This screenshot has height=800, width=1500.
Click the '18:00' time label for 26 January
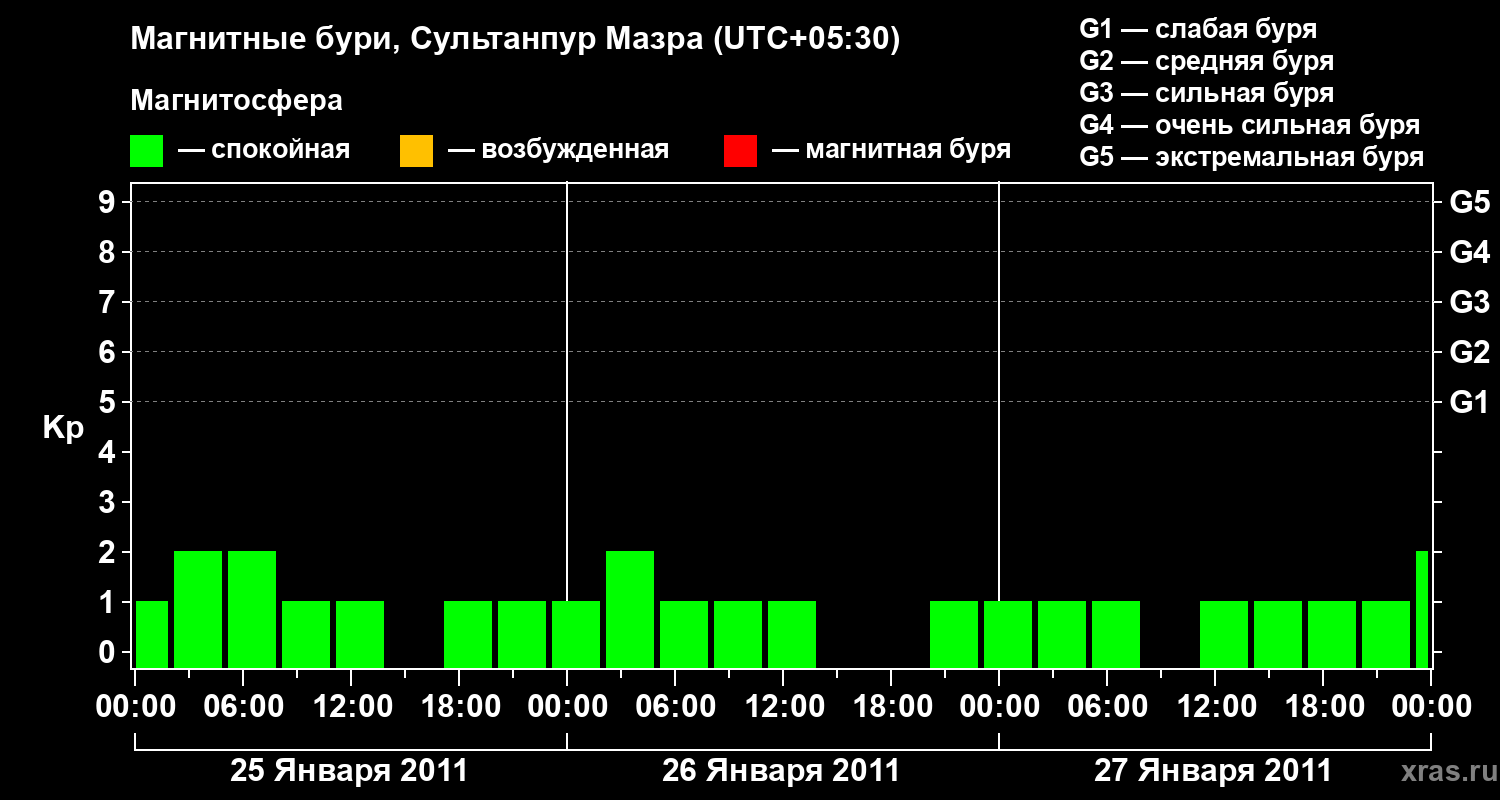coord(891,706)
